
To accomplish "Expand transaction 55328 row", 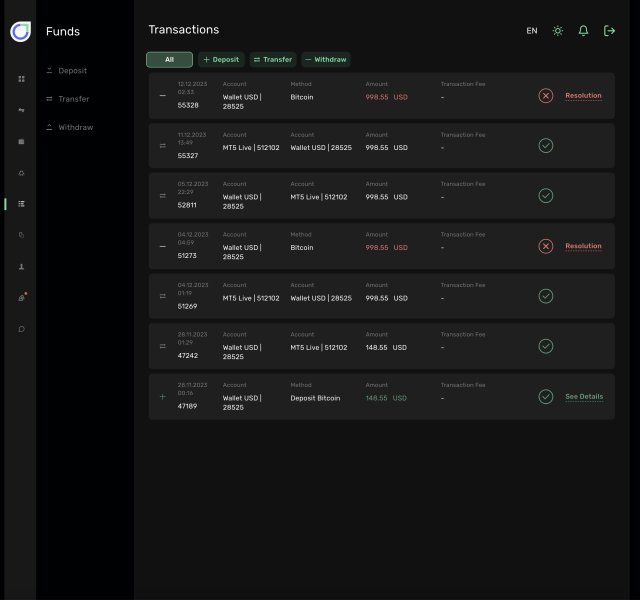I will (163, 96).
